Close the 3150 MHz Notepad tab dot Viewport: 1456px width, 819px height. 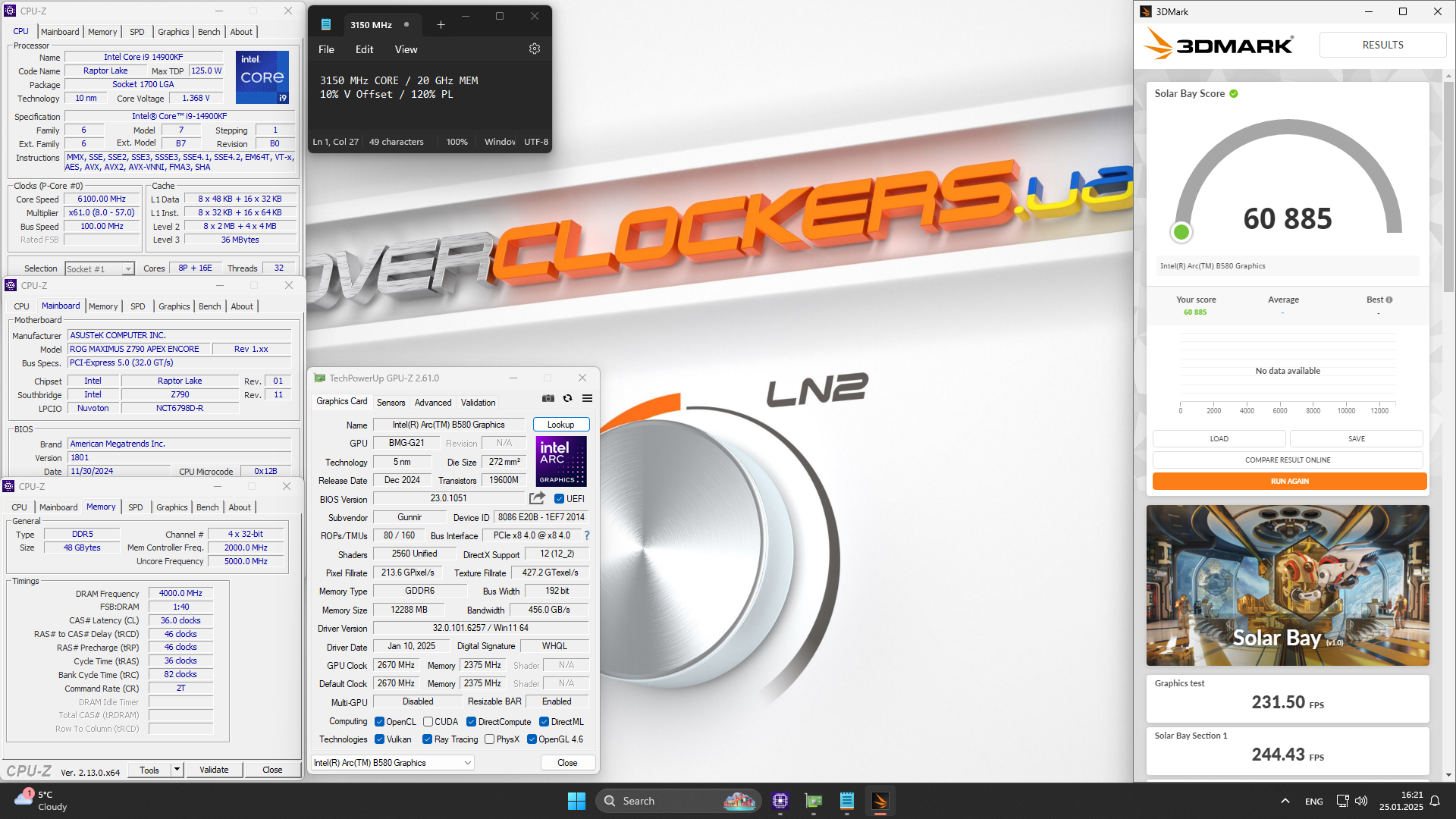coord(406,24)
